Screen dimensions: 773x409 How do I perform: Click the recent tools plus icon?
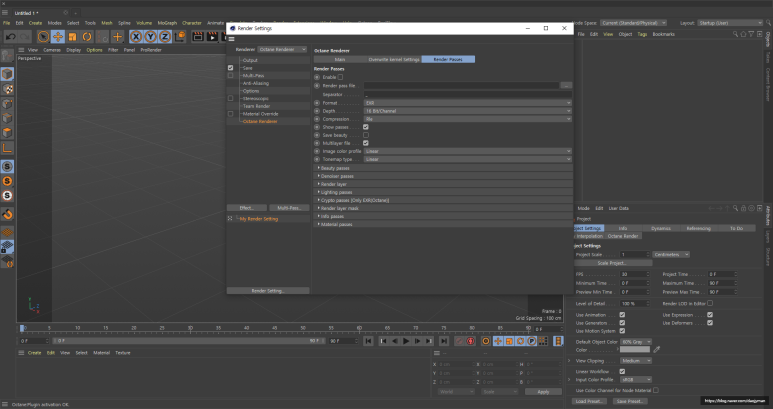[x=117, y=36]
